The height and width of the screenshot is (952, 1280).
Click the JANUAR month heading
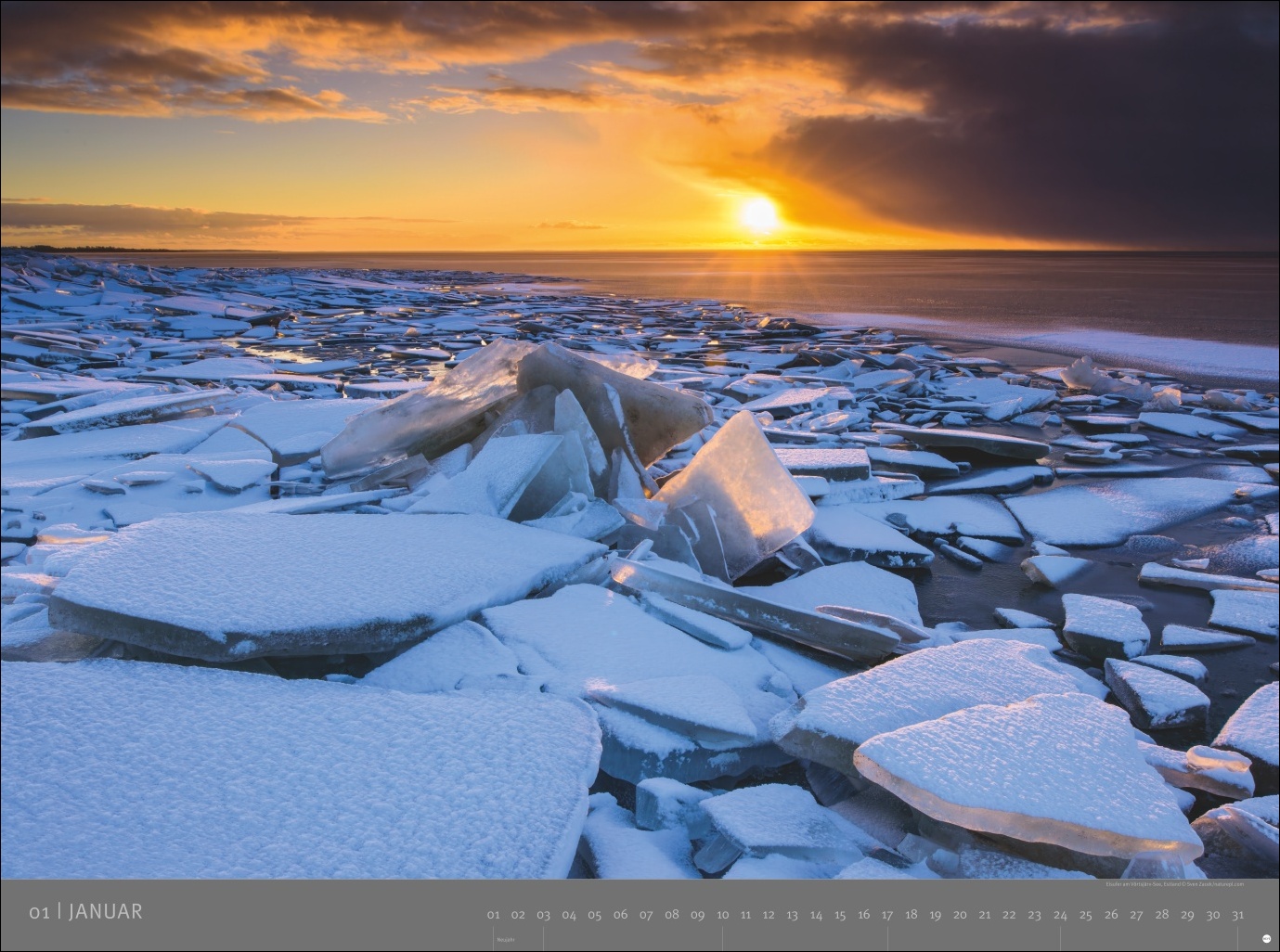click(105, 912)
